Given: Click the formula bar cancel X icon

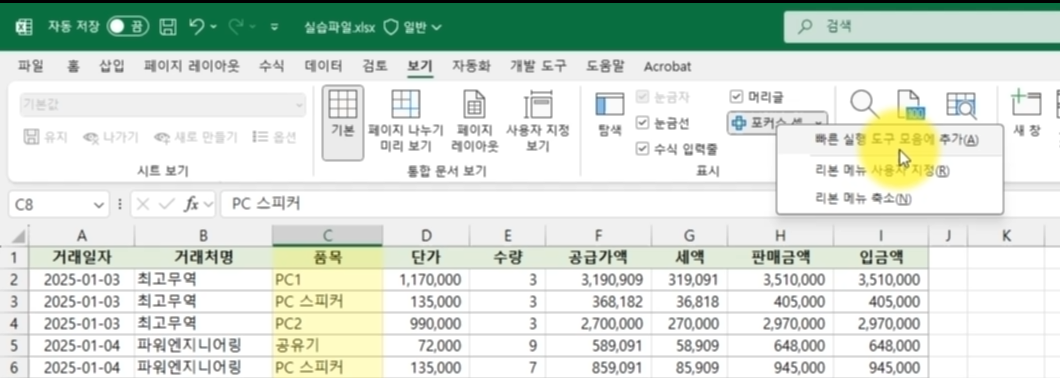Looking at the screenshot, I should [143, 204].
